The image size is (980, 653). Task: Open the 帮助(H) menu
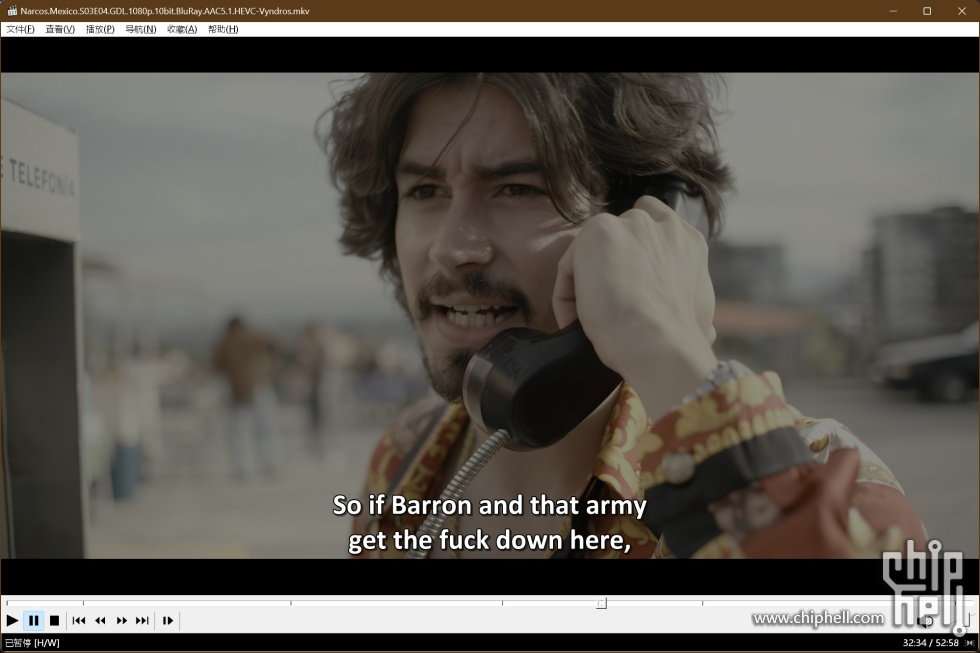coord(223,29)
